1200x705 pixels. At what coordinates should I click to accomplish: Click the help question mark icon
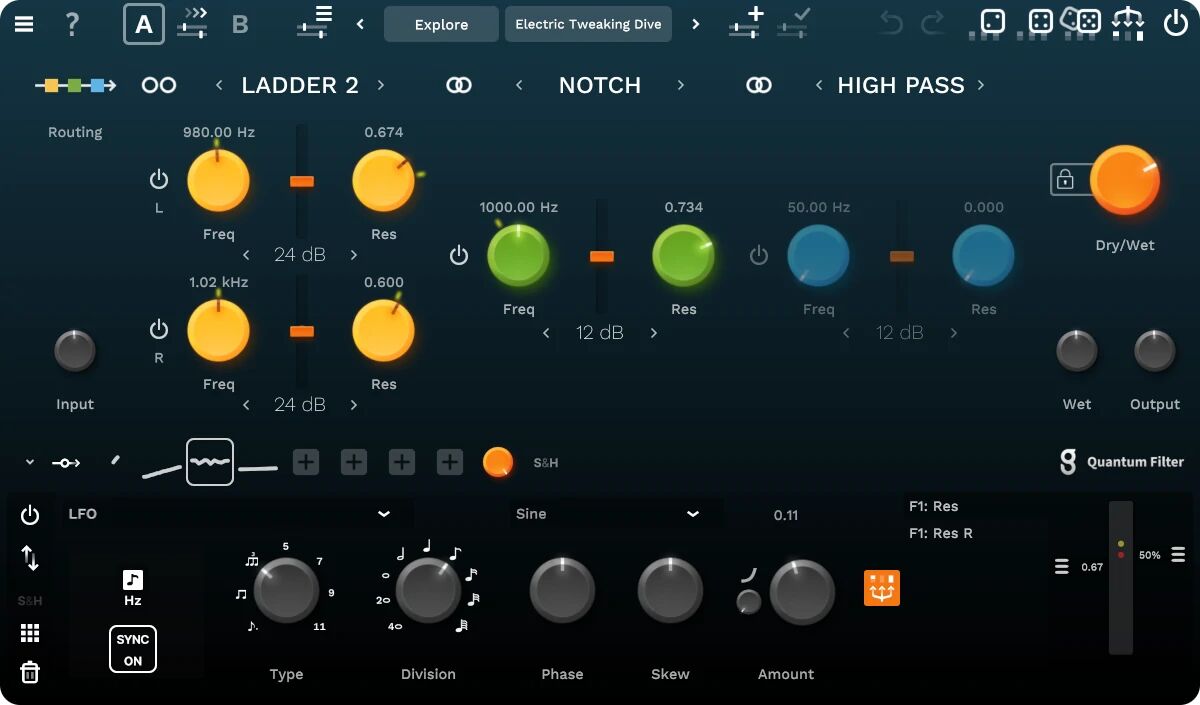(x=71, y=24)
